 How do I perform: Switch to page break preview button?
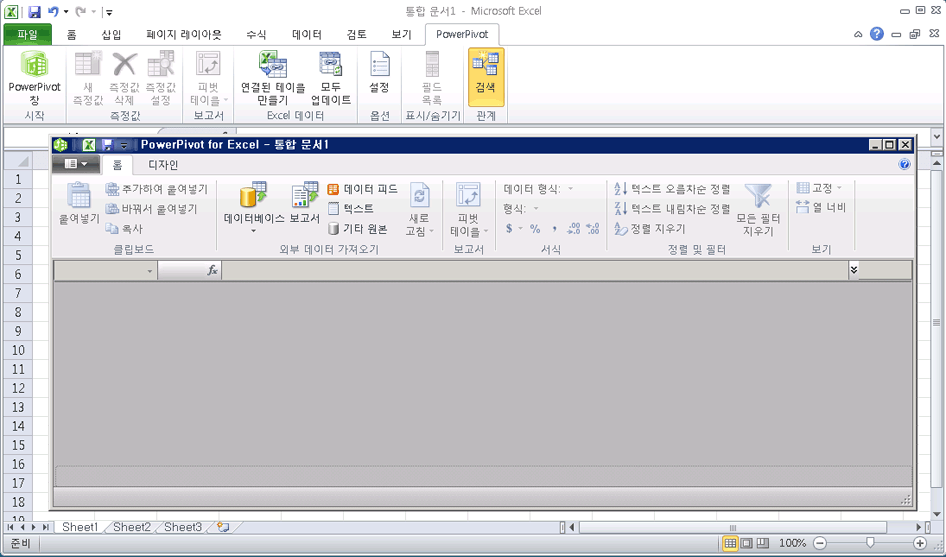click(763, 543)
